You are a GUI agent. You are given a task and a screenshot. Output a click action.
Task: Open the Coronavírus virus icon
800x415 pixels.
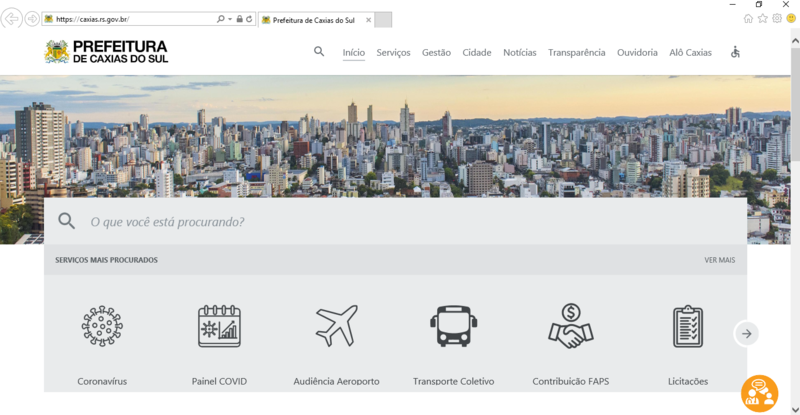102,326
